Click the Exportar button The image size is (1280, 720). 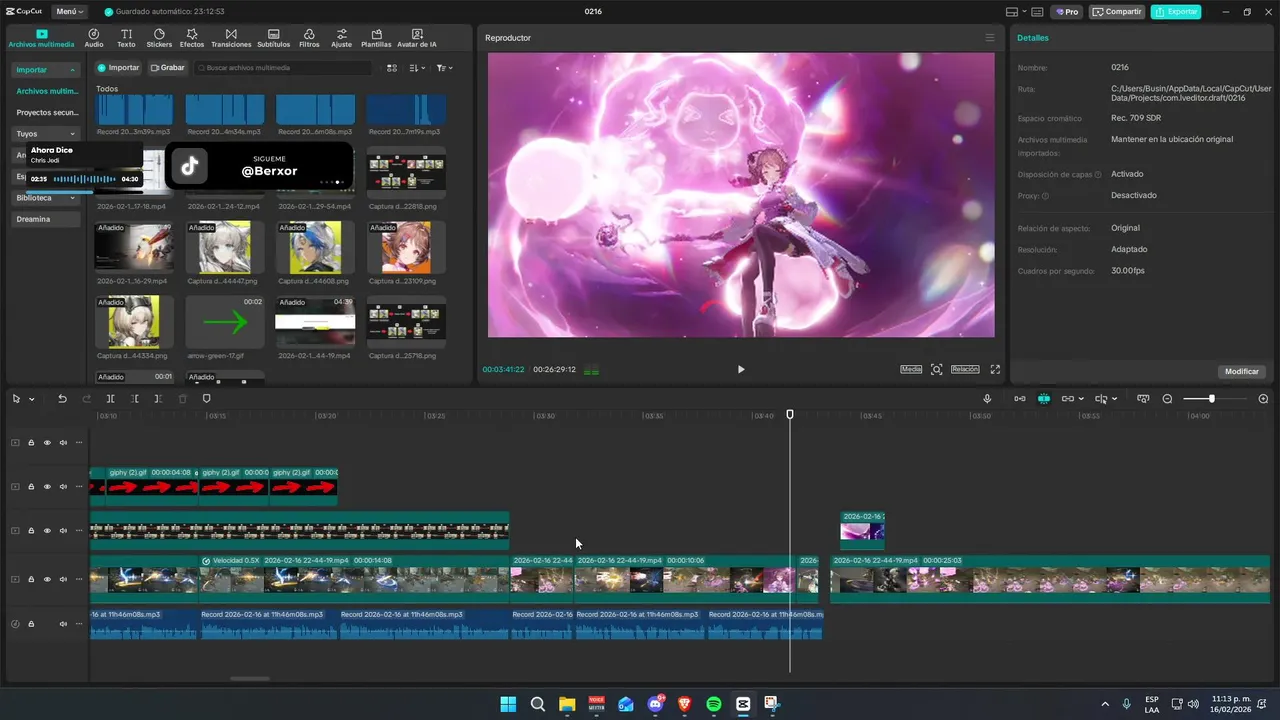1176,12
